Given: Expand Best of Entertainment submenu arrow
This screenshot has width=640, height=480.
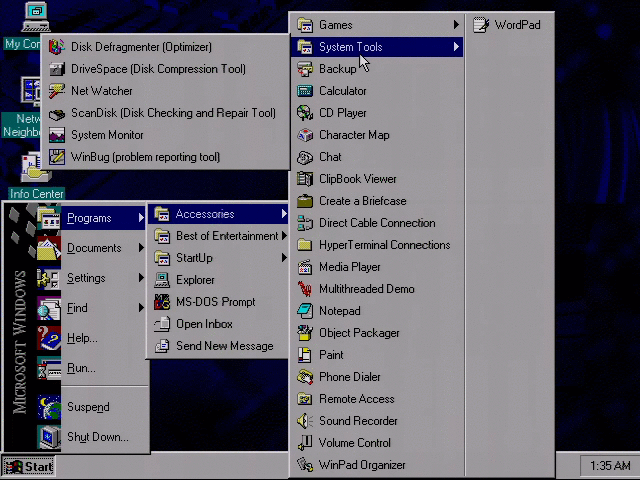Looking at the screenshot, I should coord(284,236).
